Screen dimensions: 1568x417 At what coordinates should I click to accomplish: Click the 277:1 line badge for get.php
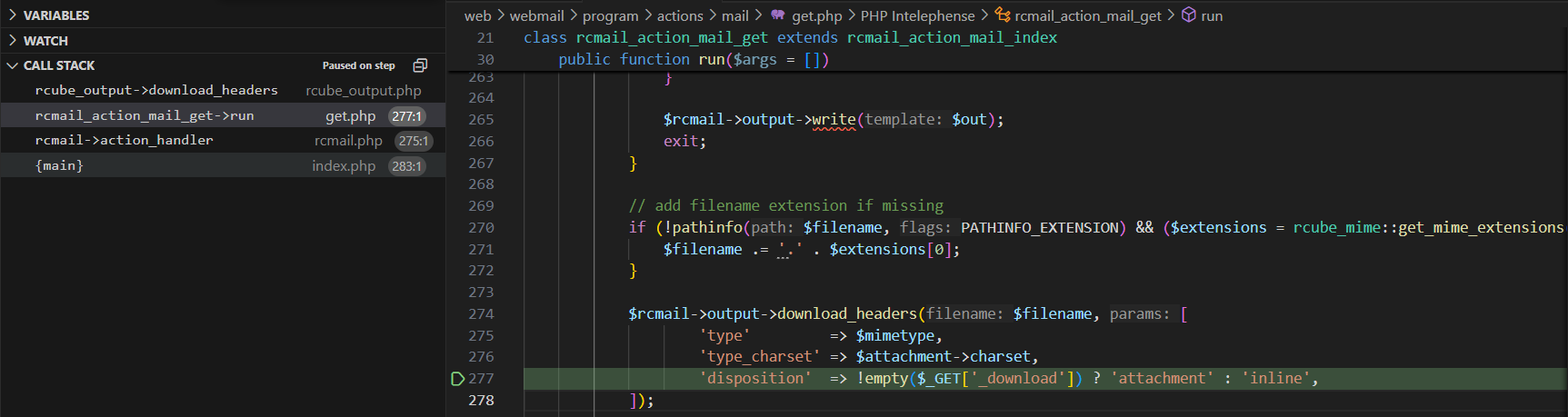pos(406,116)
